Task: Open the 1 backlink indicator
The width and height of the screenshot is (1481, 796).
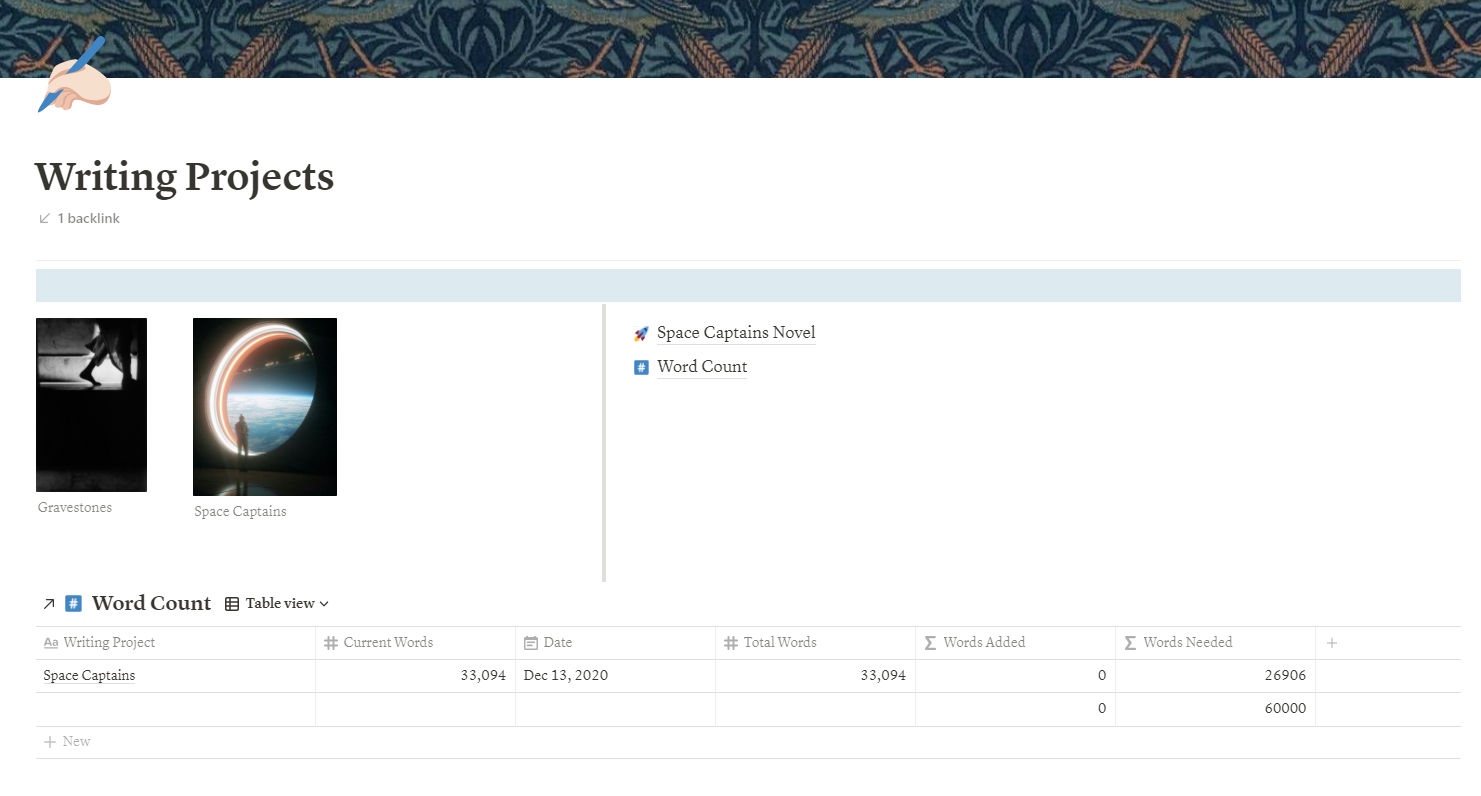Action: click(x=79, y=218)
